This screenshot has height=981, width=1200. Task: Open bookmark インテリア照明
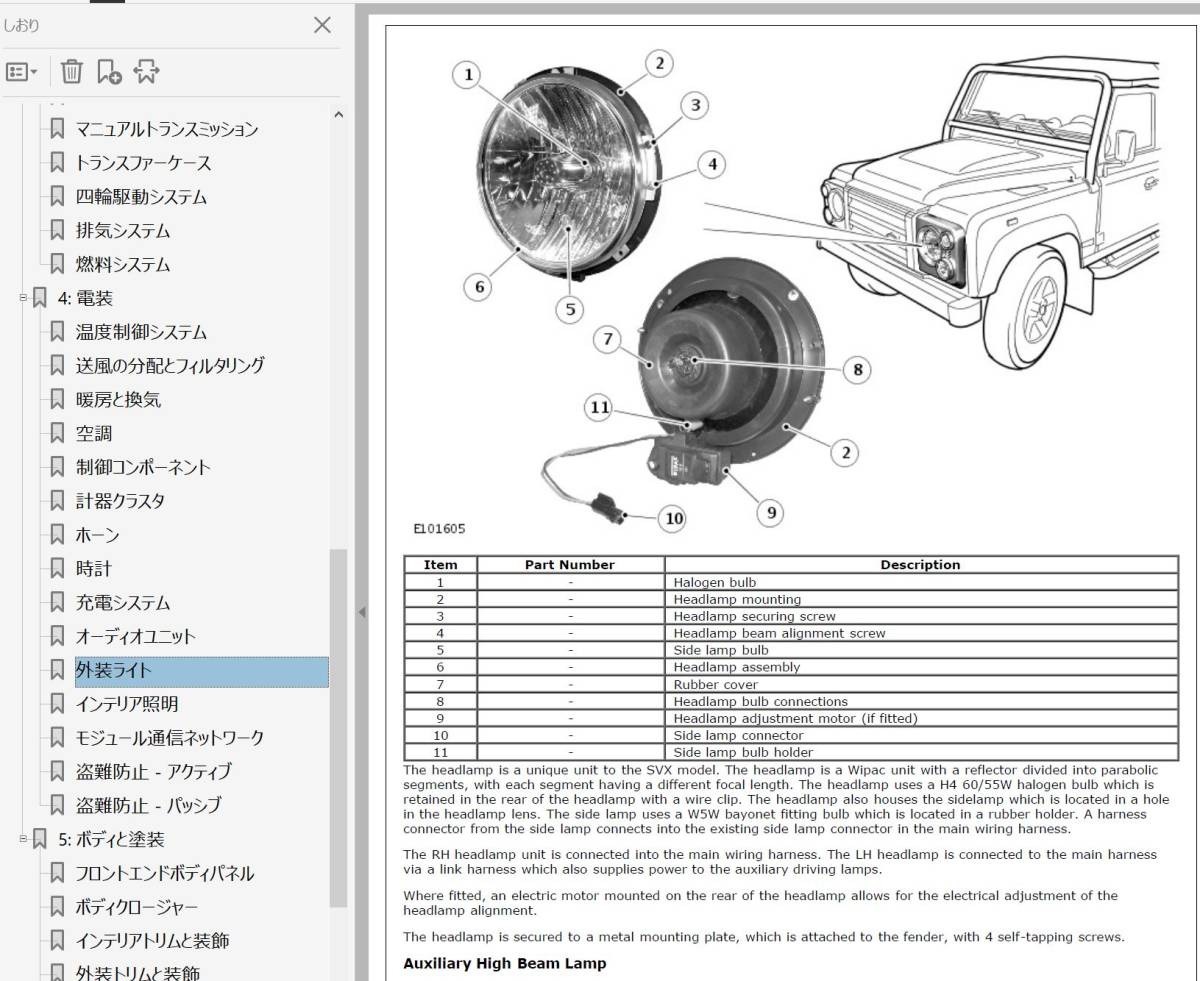[x=127, y=704]
